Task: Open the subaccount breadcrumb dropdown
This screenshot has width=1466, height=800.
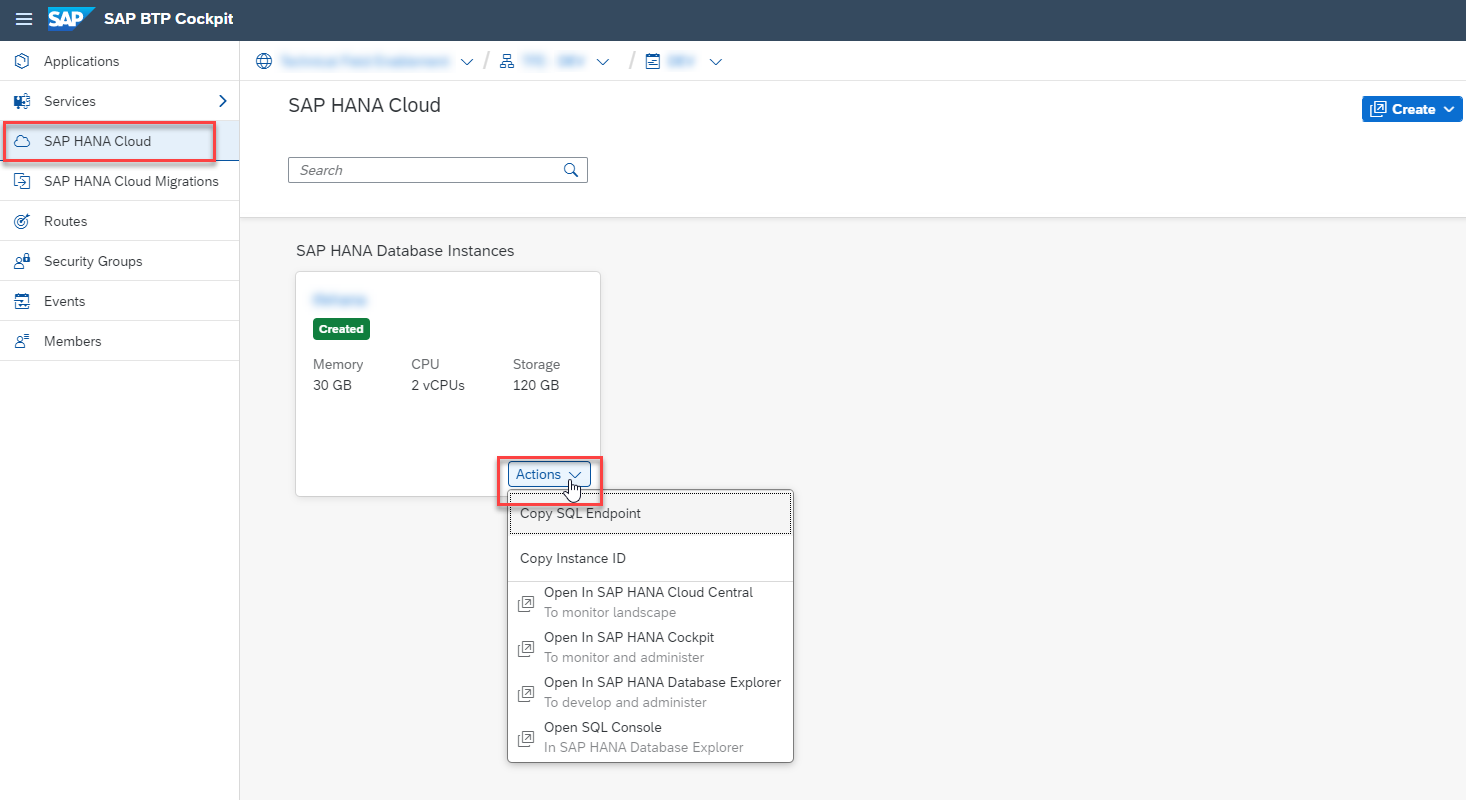Action: pos(603,62)
